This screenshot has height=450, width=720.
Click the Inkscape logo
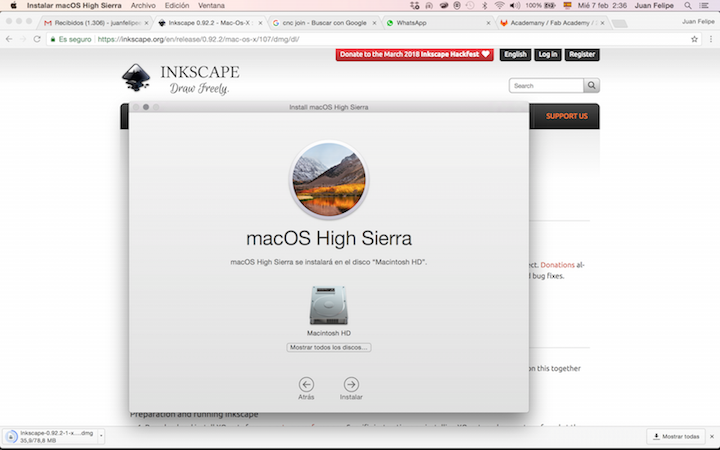pos(180,79)
